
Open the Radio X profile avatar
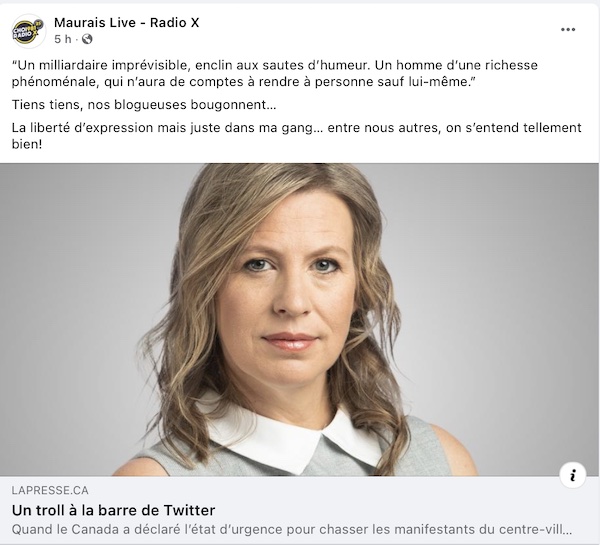(29, 31)
